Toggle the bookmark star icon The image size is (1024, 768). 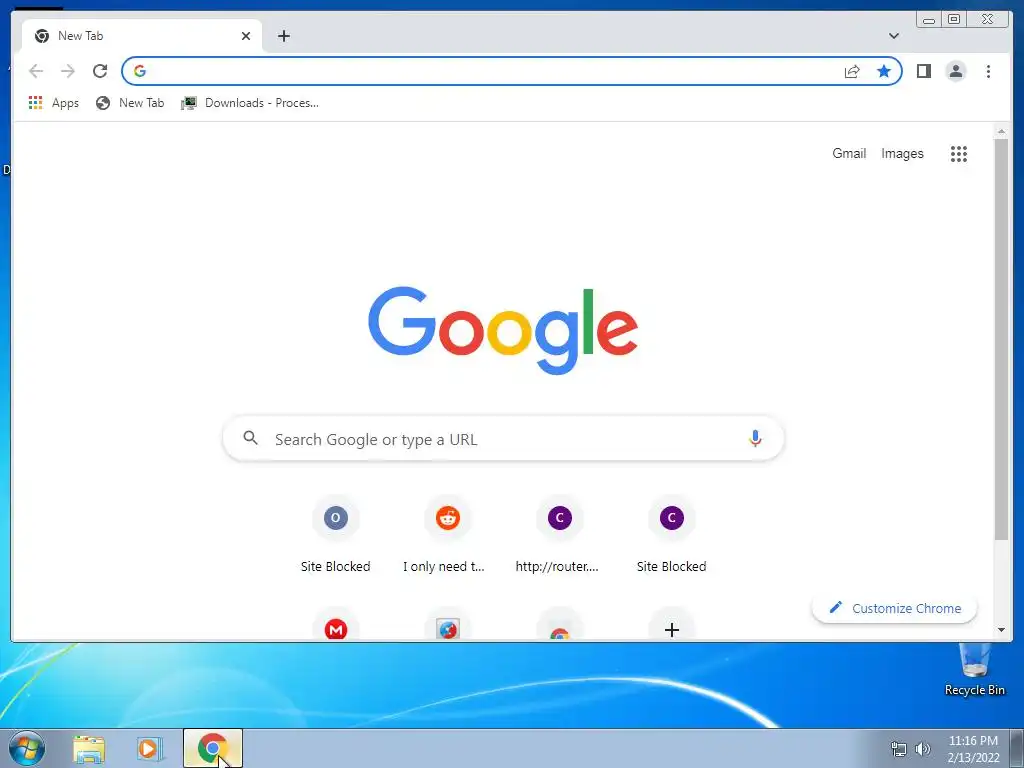(x=884, y=71)
